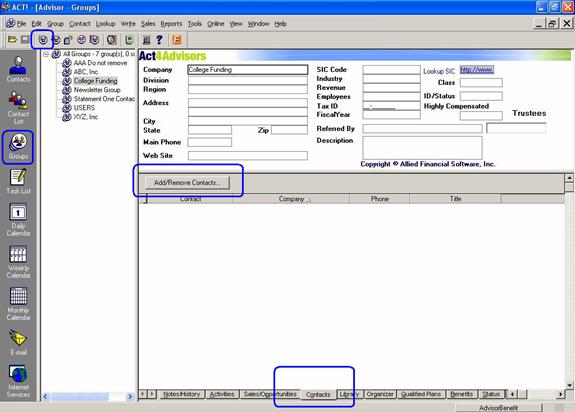
Task: Open the E-mail sidebar icon
Action: pos(18,343)
